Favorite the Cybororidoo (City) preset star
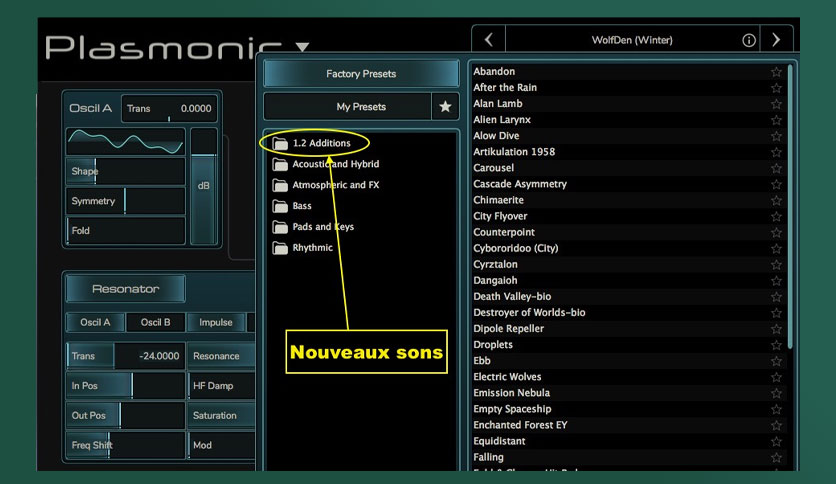The height and width of the screenshot is (484, 836). pos(776,248)
